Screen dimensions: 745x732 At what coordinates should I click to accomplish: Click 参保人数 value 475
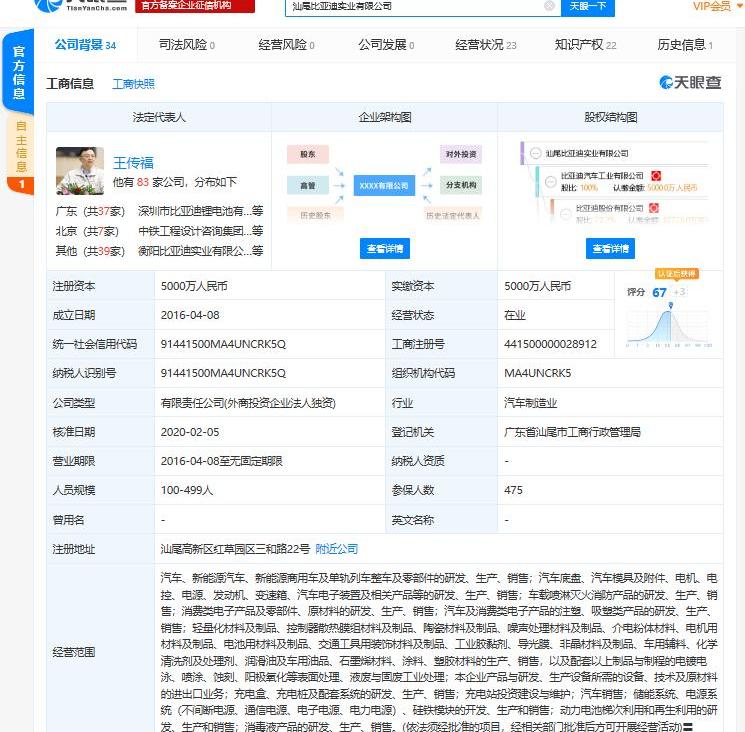click(513, 490)
